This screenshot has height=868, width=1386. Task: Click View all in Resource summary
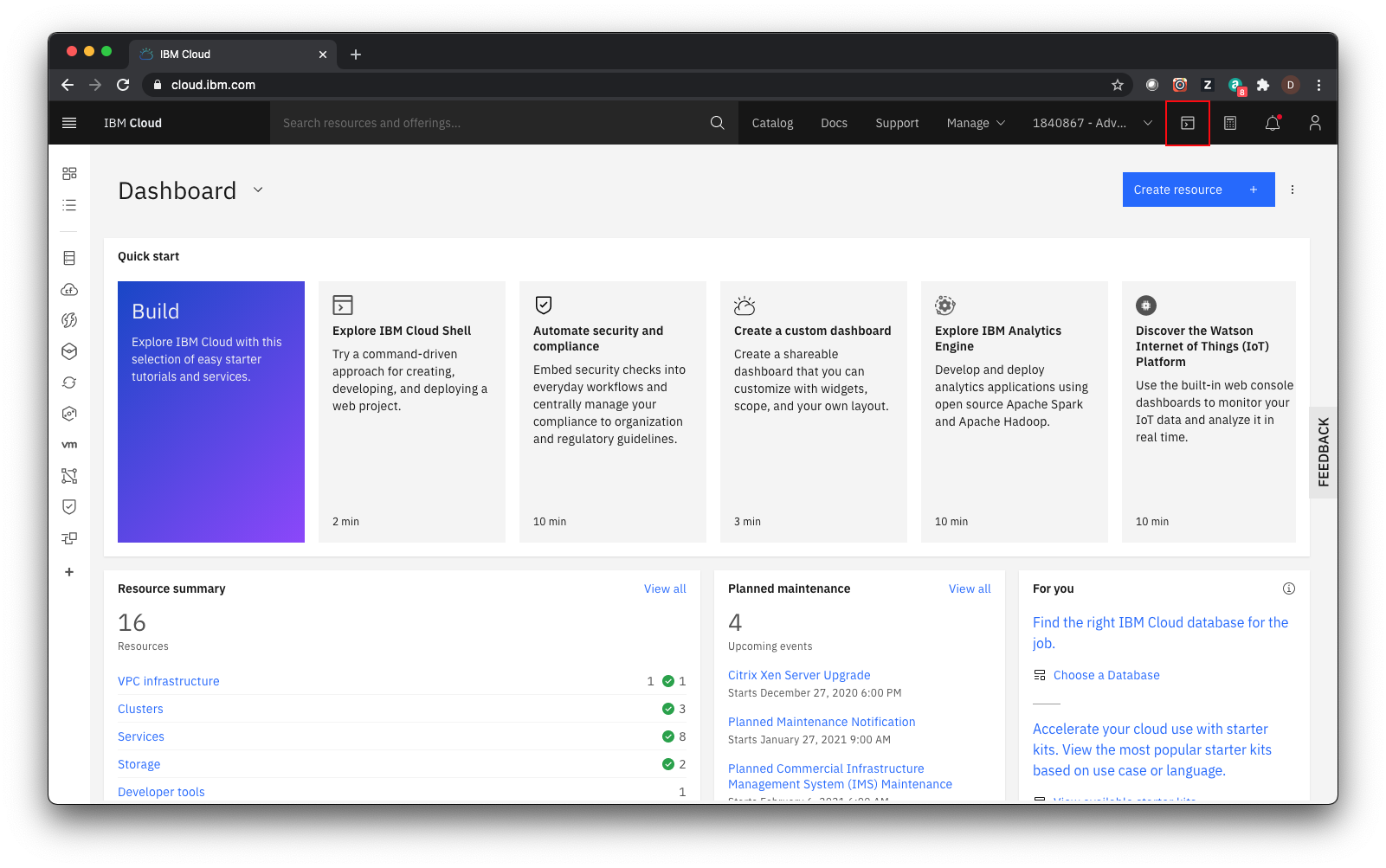pyautogui.click(x=665, y=588)
